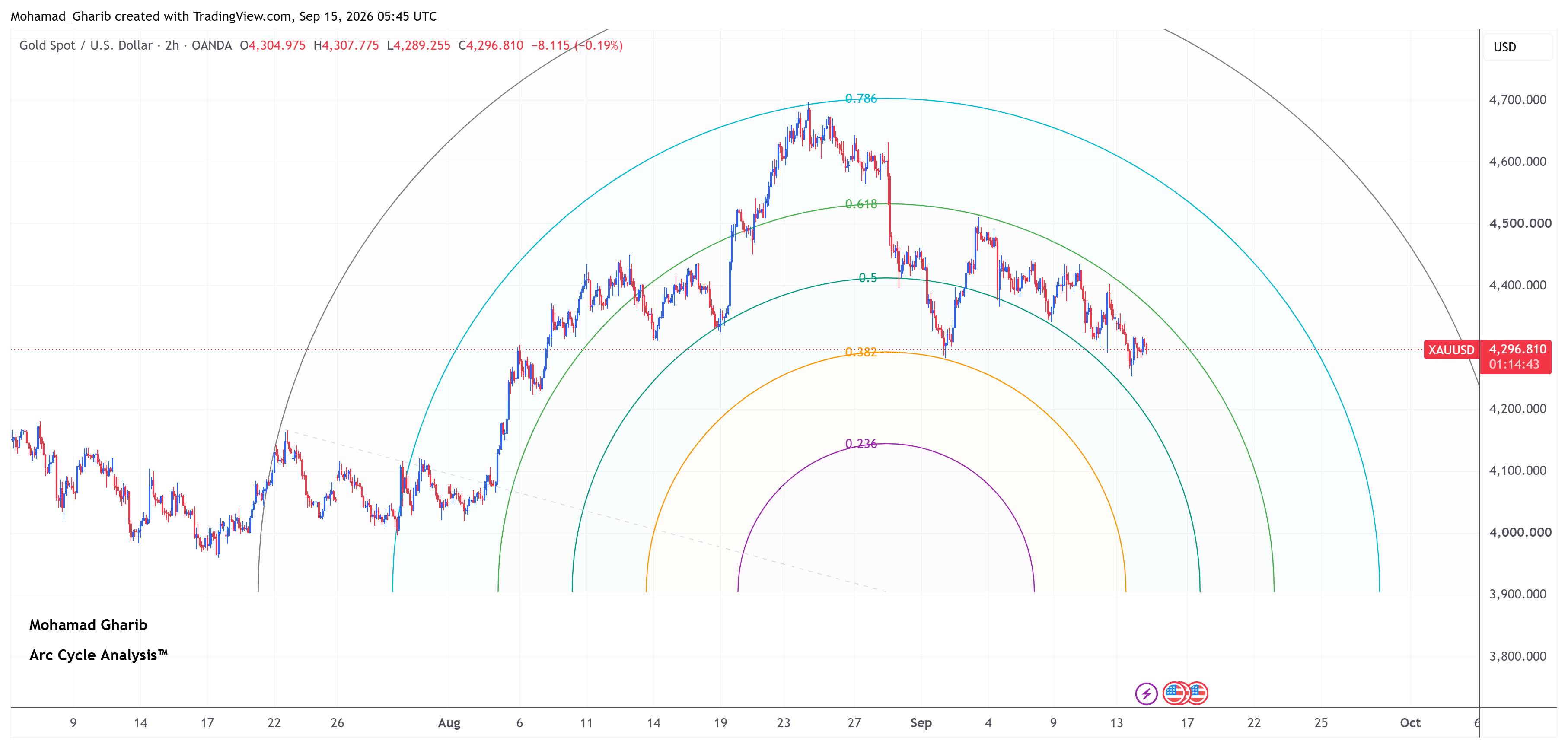1568x744 pixels.
Task: Click the purple lightning bolt event icon
Action: coord(1146,693)
